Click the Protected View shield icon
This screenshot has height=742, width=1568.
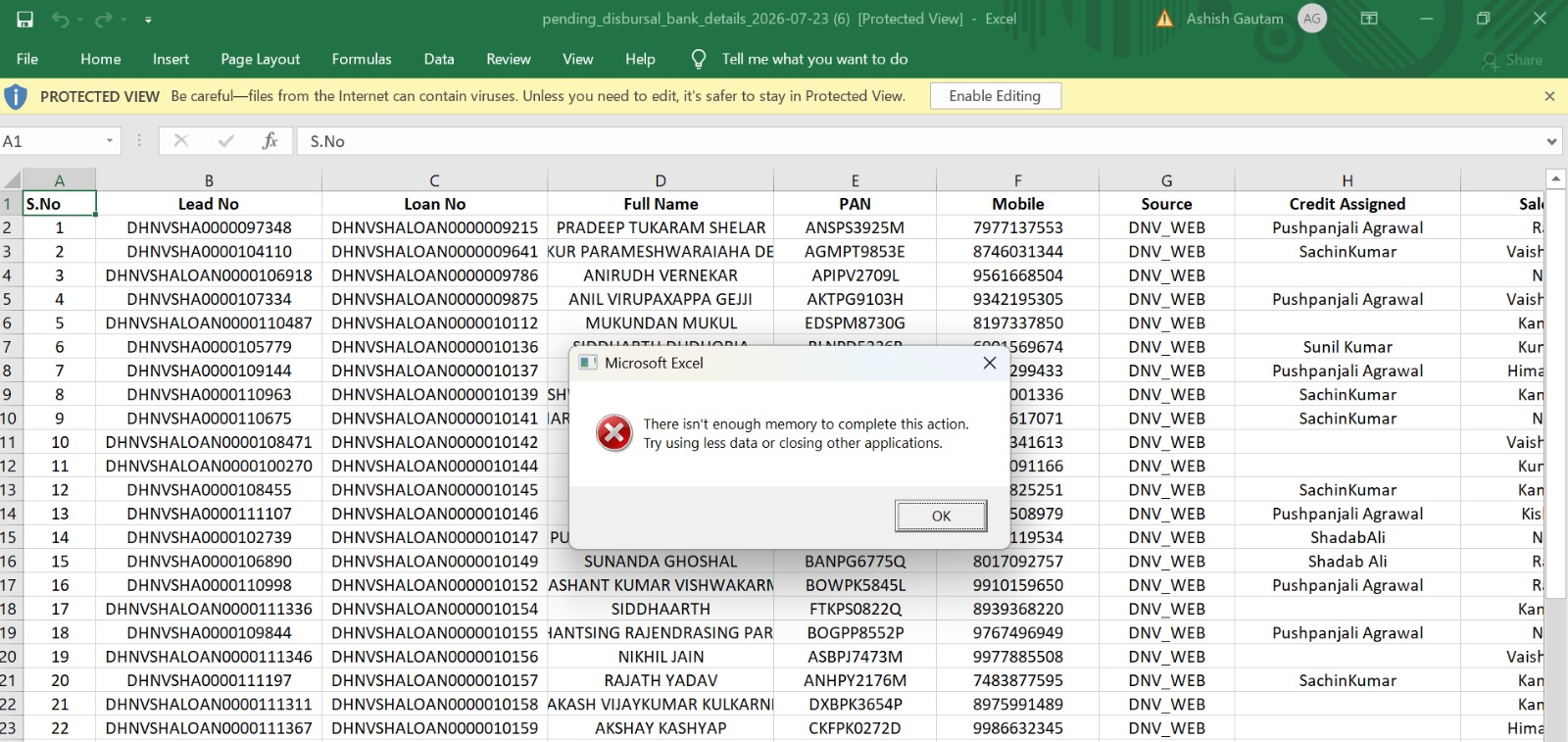coord(16,96)
